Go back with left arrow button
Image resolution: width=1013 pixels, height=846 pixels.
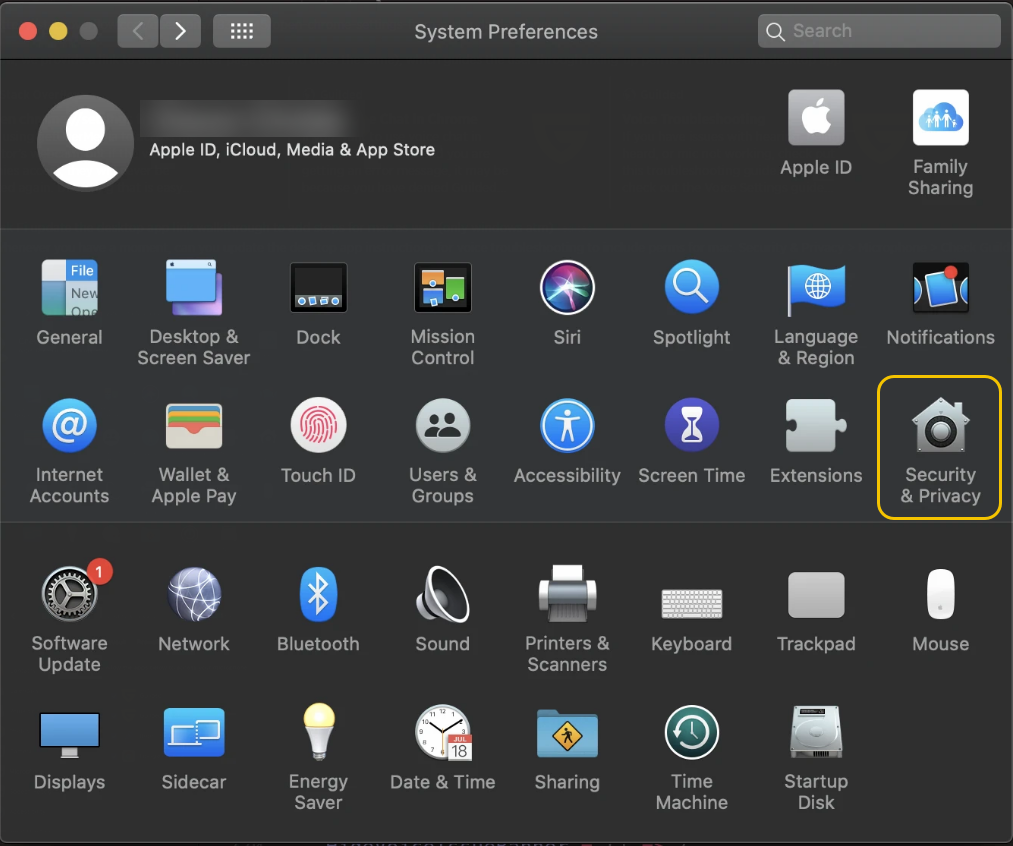(x=138, y=31)
